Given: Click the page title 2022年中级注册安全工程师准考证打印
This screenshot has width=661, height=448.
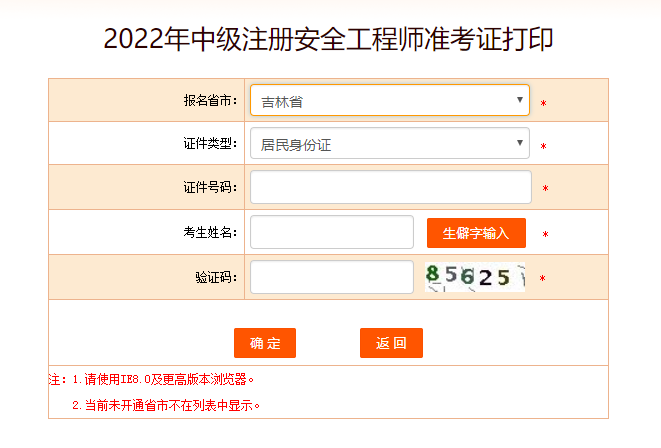Looking at the screenshot, I should pyautogui.click(x=329, y=39).
